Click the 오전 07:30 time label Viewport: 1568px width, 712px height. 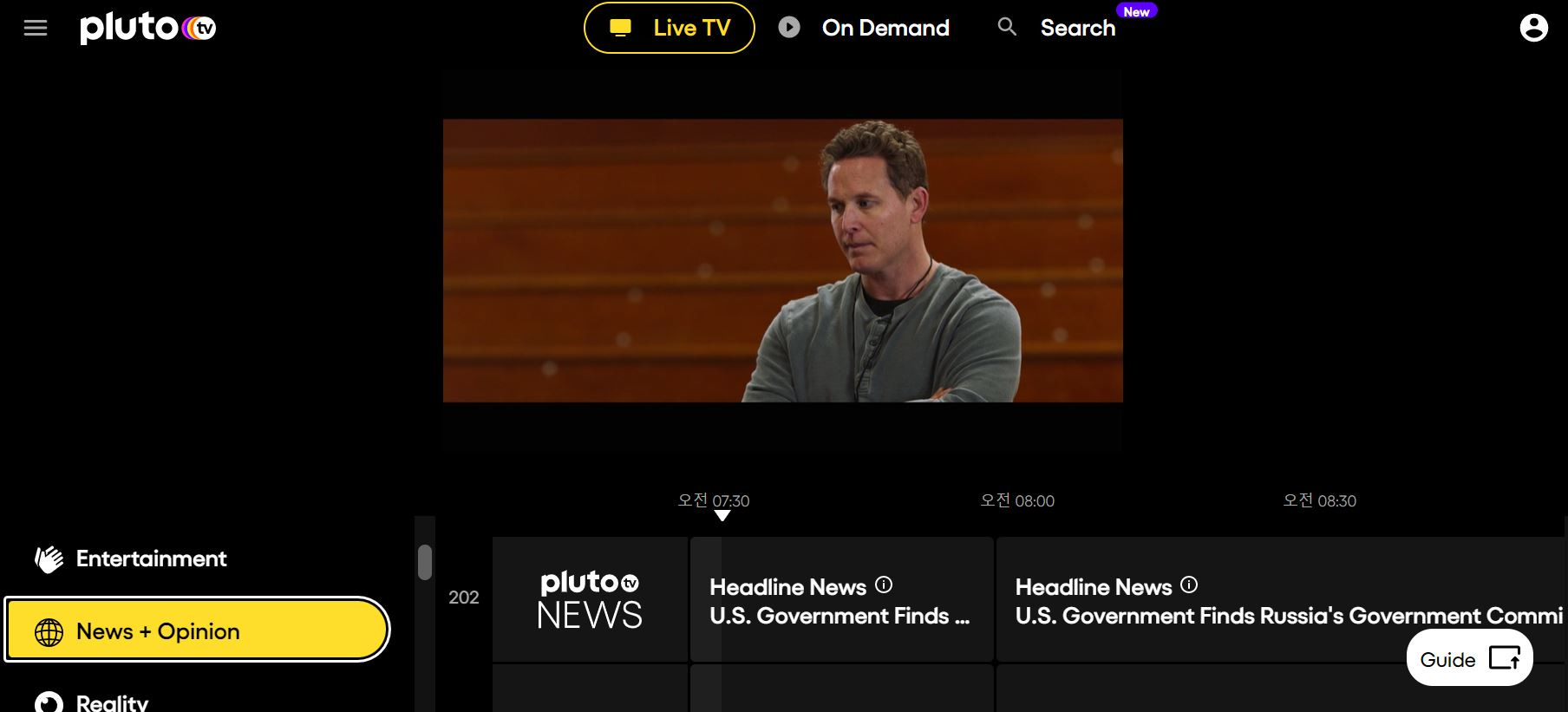[714, 500]
